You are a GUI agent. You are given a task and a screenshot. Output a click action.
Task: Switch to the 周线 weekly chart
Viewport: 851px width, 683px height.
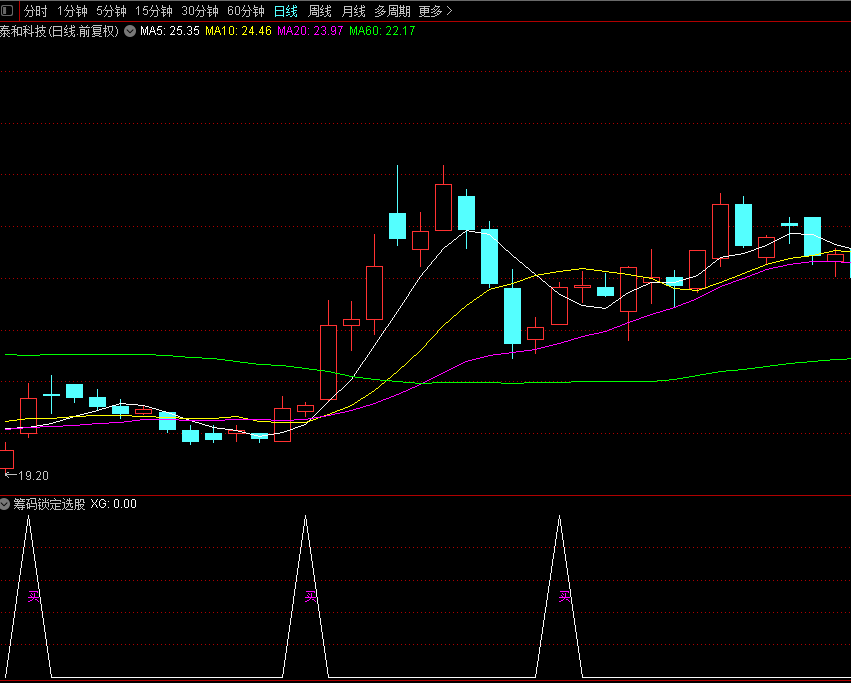coord(320,11)
